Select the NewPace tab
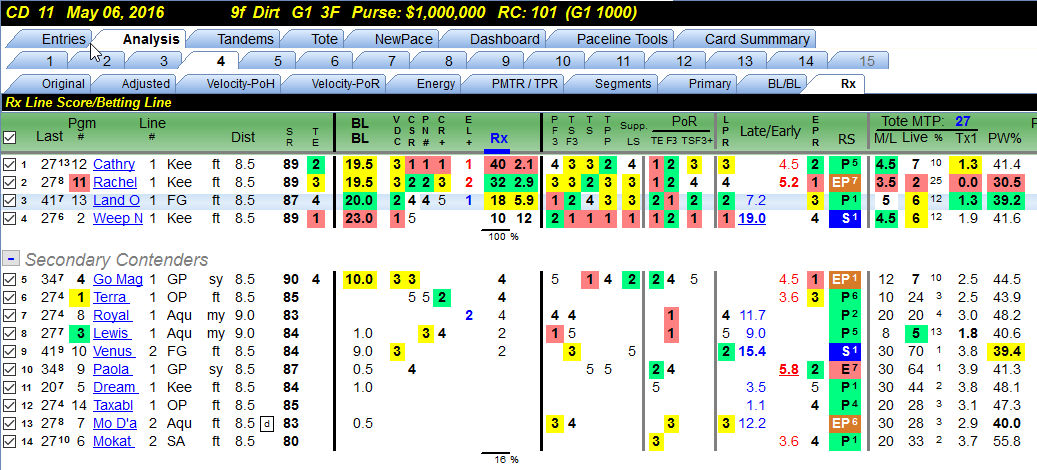Viewport: 1037px width, 470px height. (403, 39)
